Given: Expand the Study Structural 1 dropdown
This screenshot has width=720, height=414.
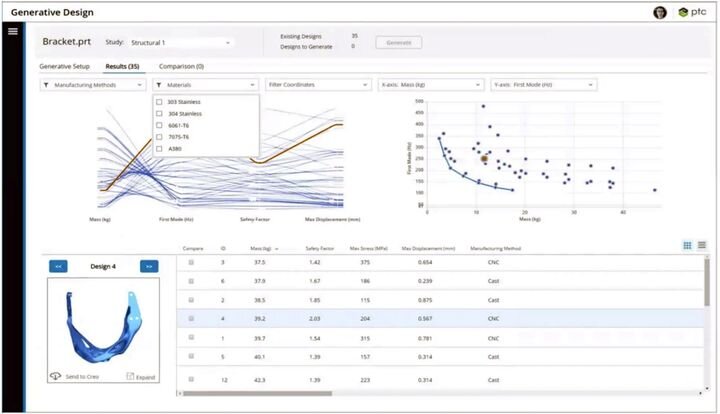Looking at the screenshot, I should coord(180,43).
